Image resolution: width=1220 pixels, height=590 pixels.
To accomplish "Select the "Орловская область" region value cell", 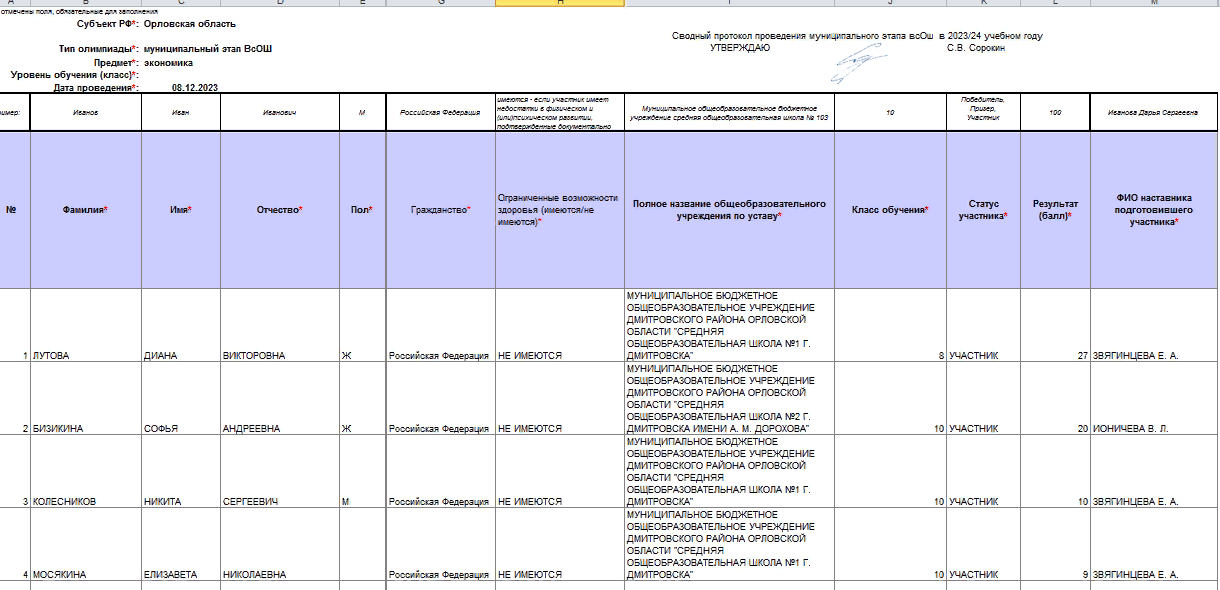I will 190,23.
